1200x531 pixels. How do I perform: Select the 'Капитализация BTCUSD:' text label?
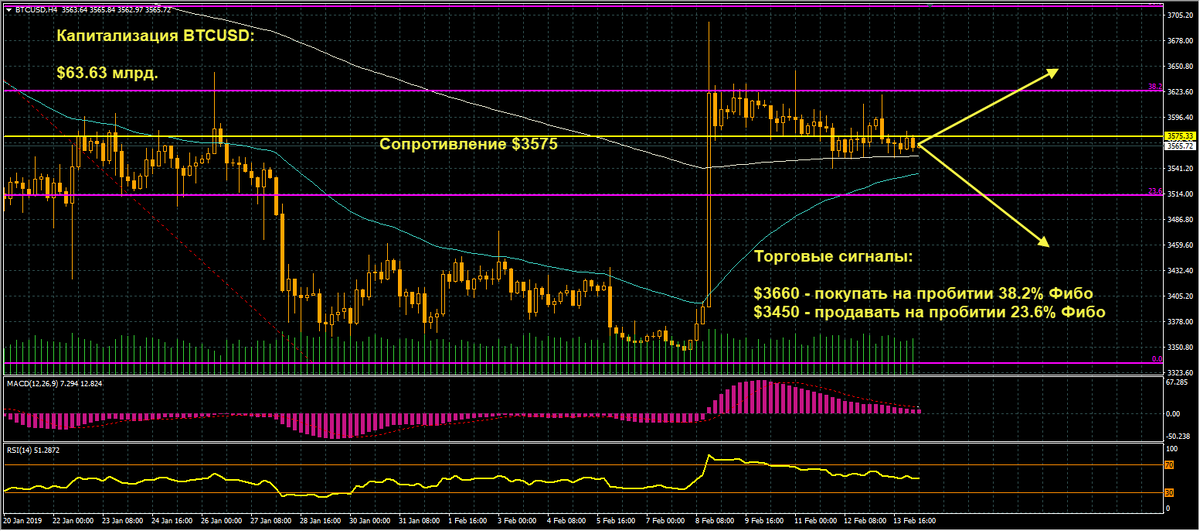pyautogui.click(x=154, y=37)
